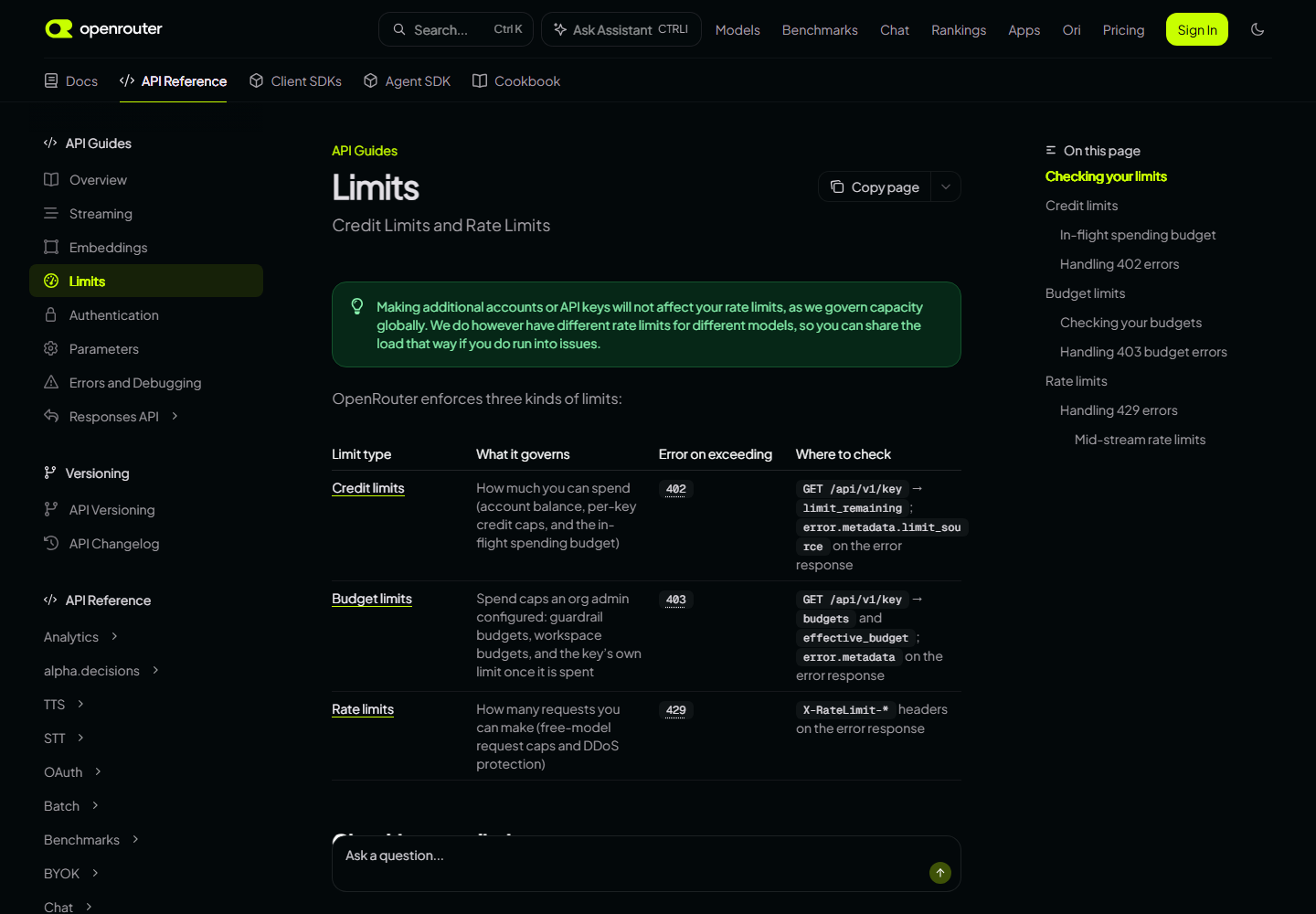
Task: Click the Ask Assistant sparkle icon
Action: (x=560, y=29)
